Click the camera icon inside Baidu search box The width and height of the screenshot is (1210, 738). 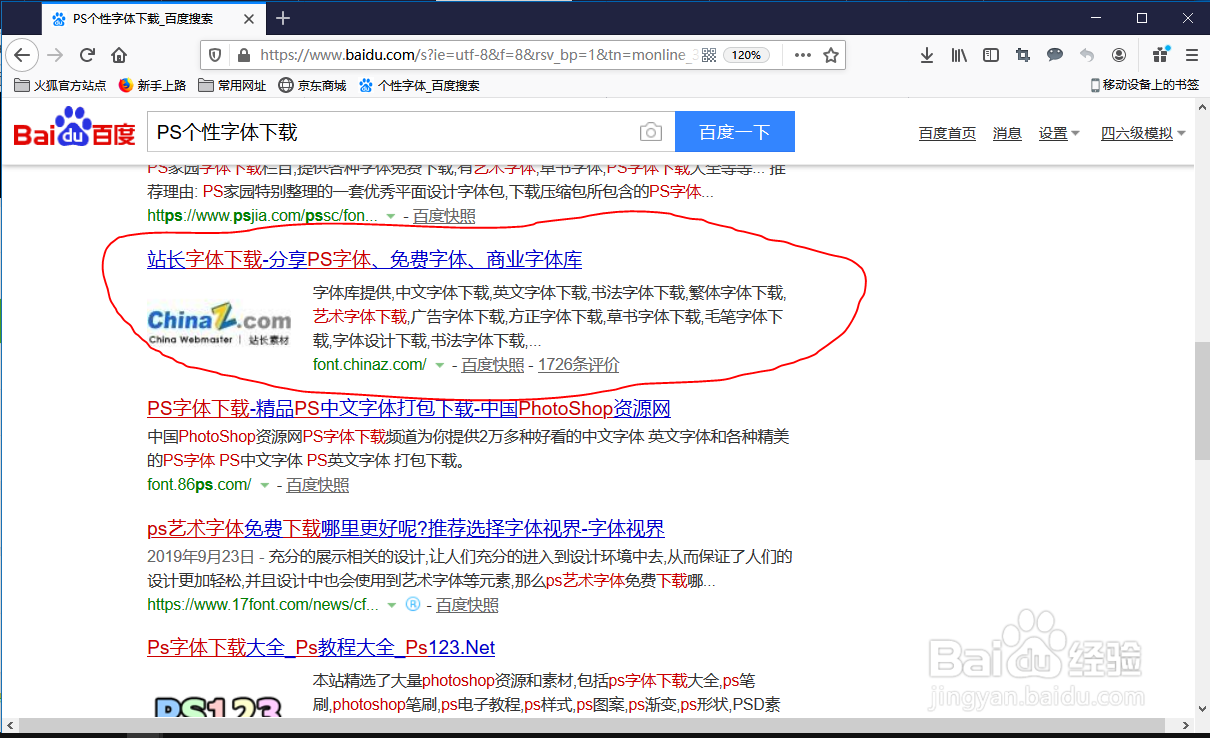point(651,131)
